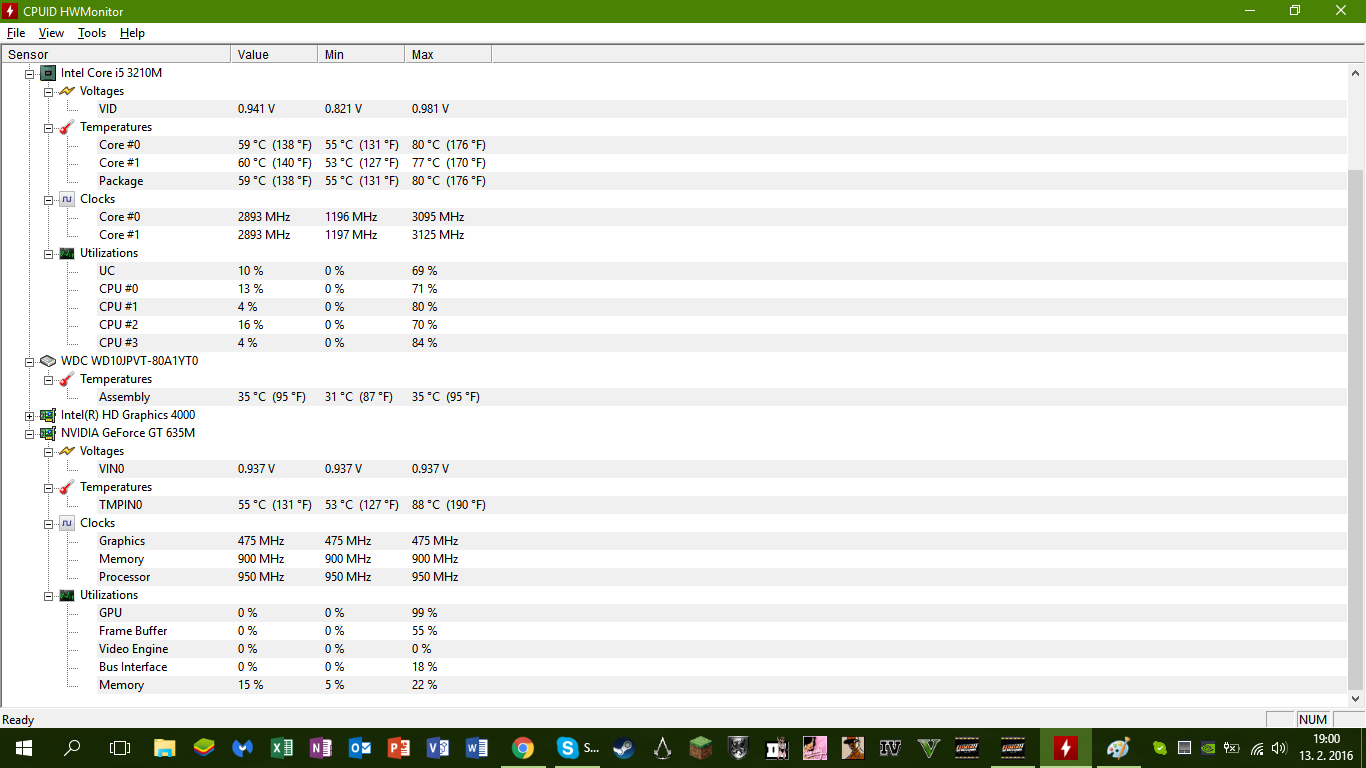Open Steam from the taskbar
Image resolution: width=1366 pixels, height=768 pixels.
point(622,747)
